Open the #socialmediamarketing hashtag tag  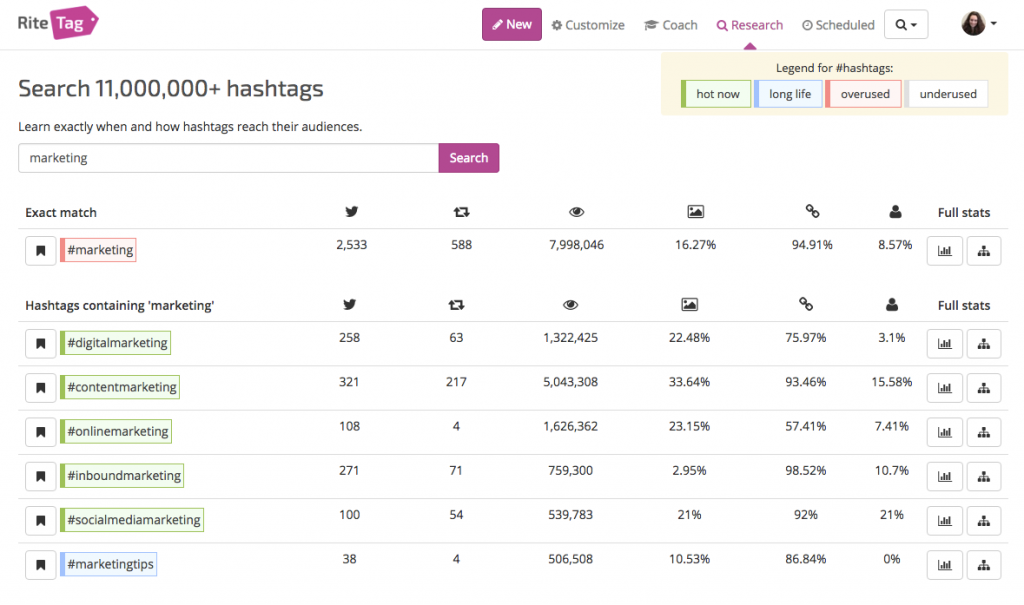coord(132,520)
